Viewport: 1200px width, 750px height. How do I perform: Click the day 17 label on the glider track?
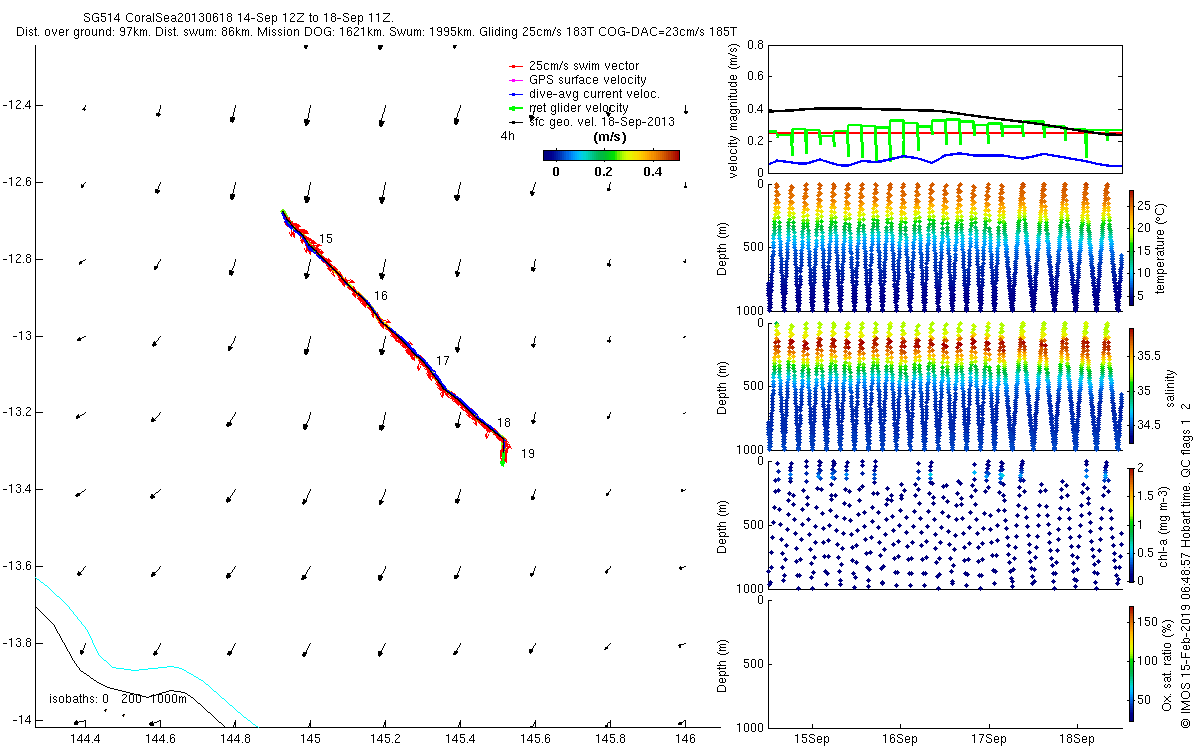pyautogui.click(x=443, y=361)
